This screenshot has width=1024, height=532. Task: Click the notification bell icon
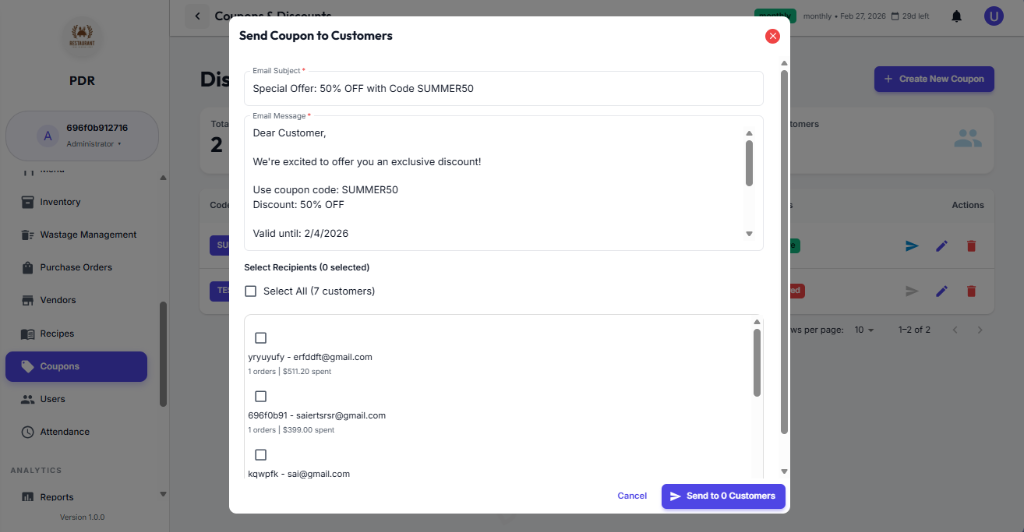pos(956,16)
